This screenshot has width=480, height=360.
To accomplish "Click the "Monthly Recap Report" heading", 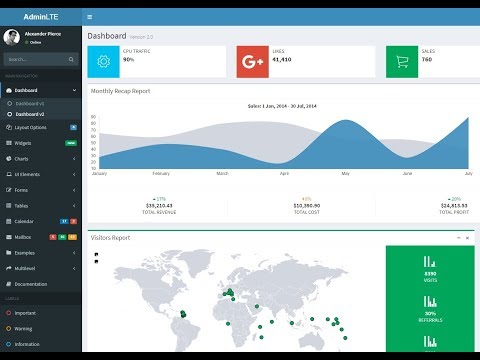I will tap(120, 91).
